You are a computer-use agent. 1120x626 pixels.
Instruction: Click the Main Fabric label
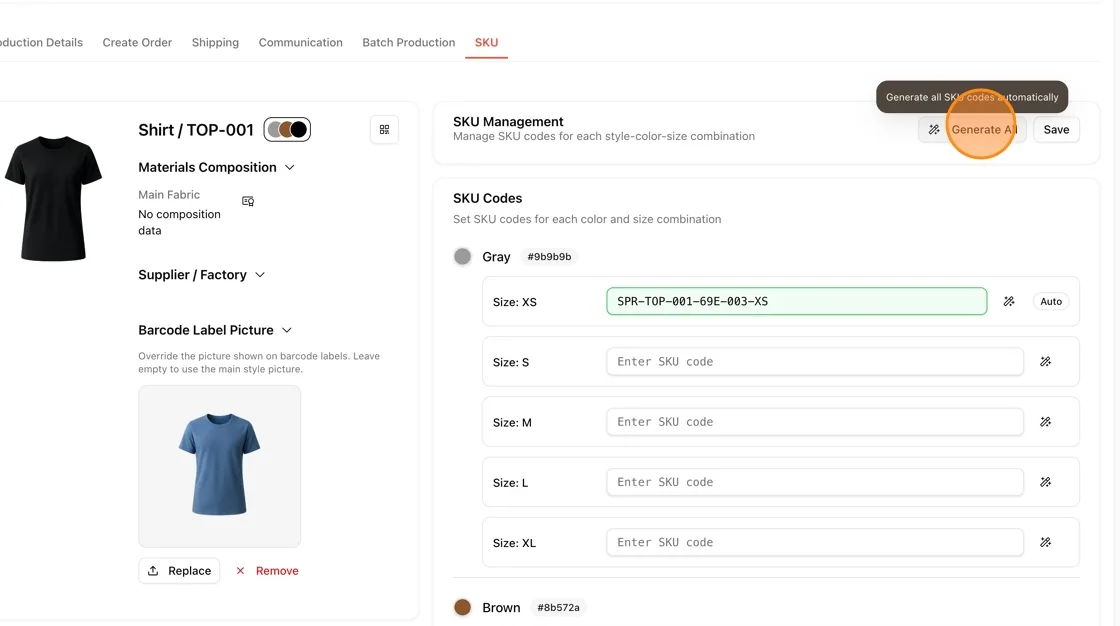coord(169,194)
